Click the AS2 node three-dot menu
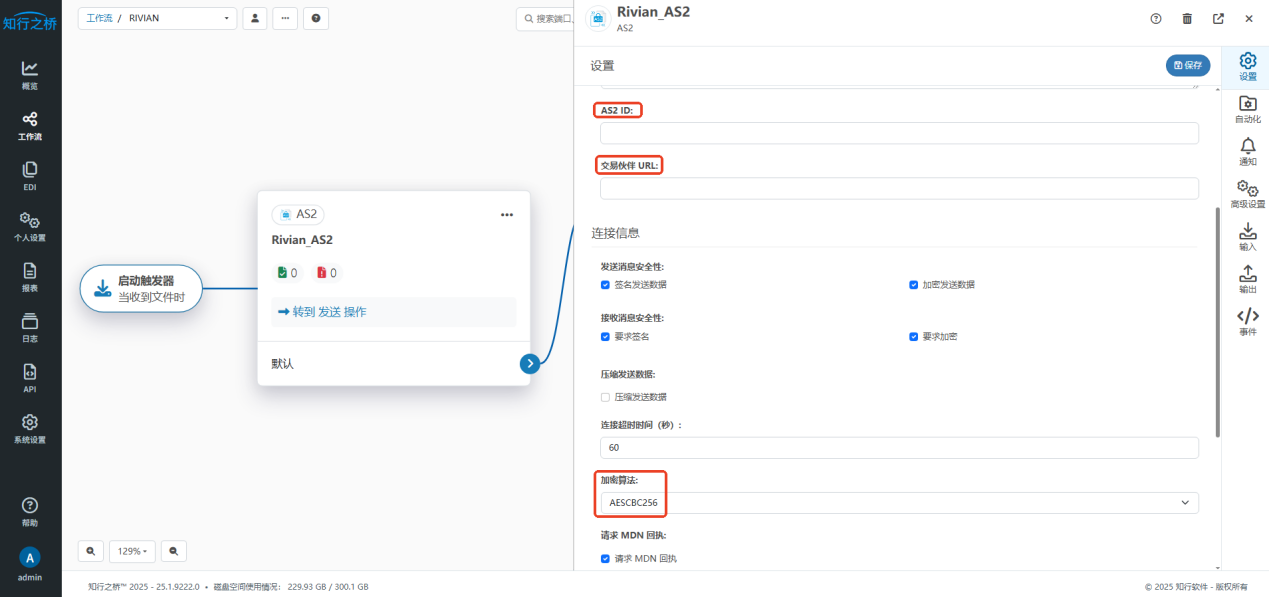This screenshot has width=1269, height=597. click(507, 214)
